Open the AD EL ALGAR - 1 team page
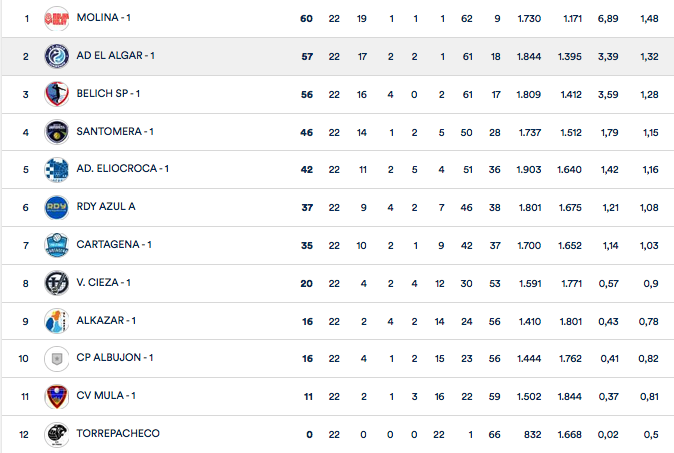Image resolution: width=674 pixels, height=453 pixels. (115, 56)
